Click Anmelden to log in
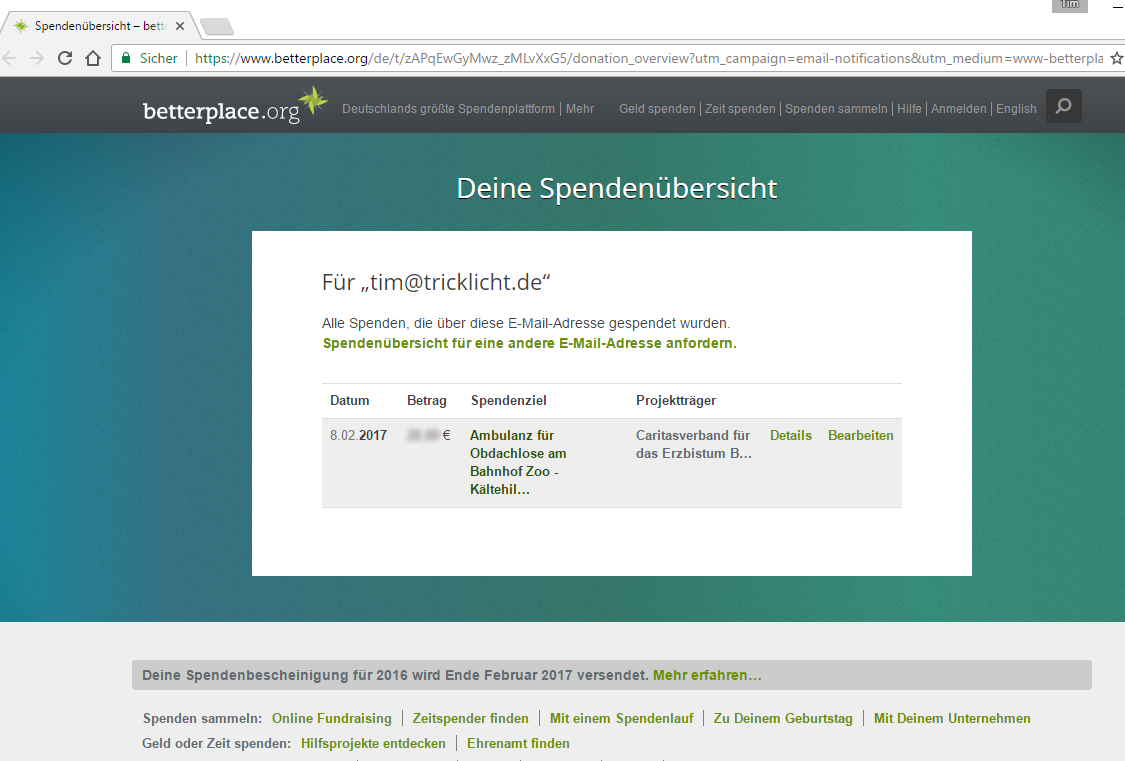 click(959, 109)
